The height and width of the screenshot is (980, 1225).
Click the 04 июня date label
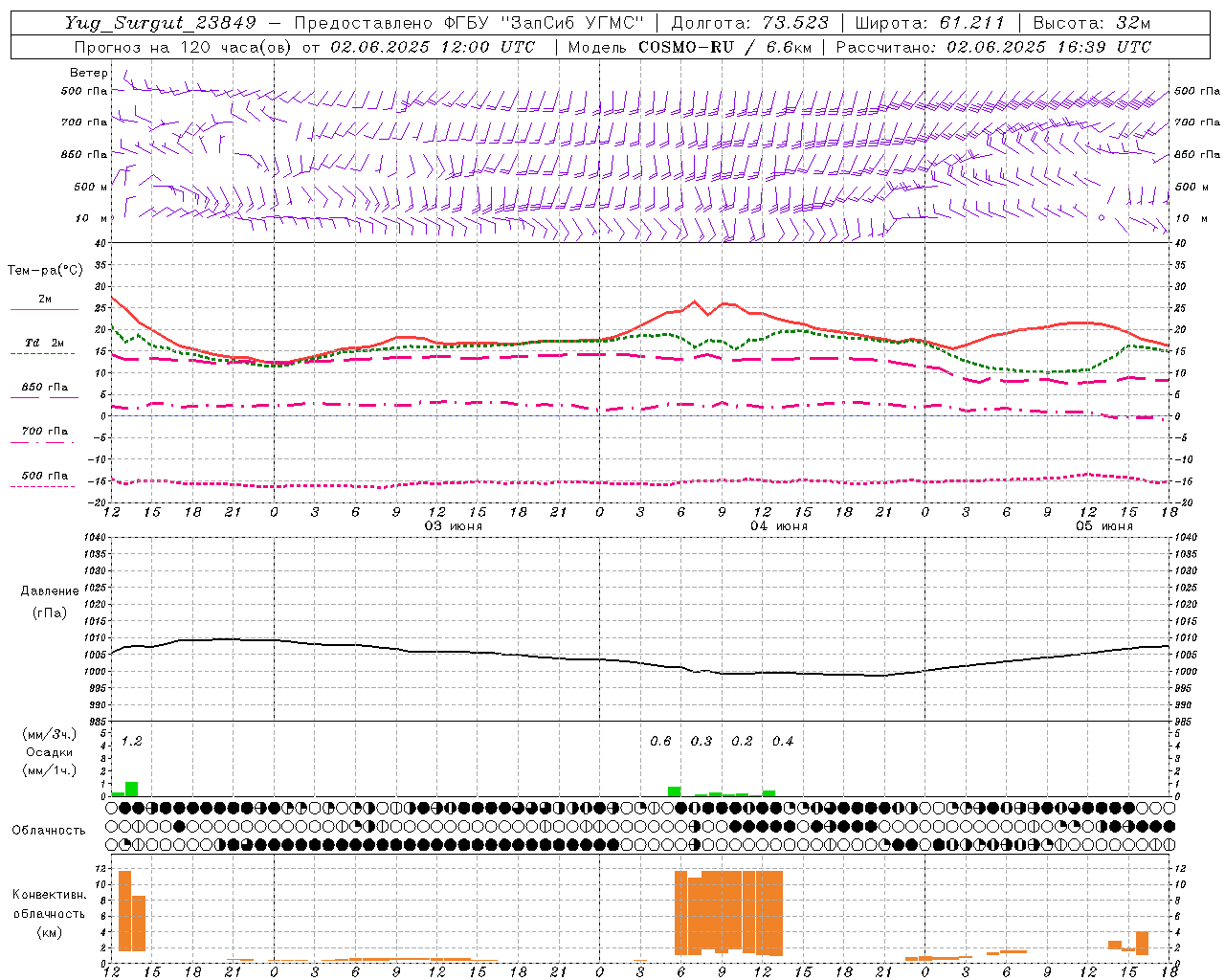point(779,526)
